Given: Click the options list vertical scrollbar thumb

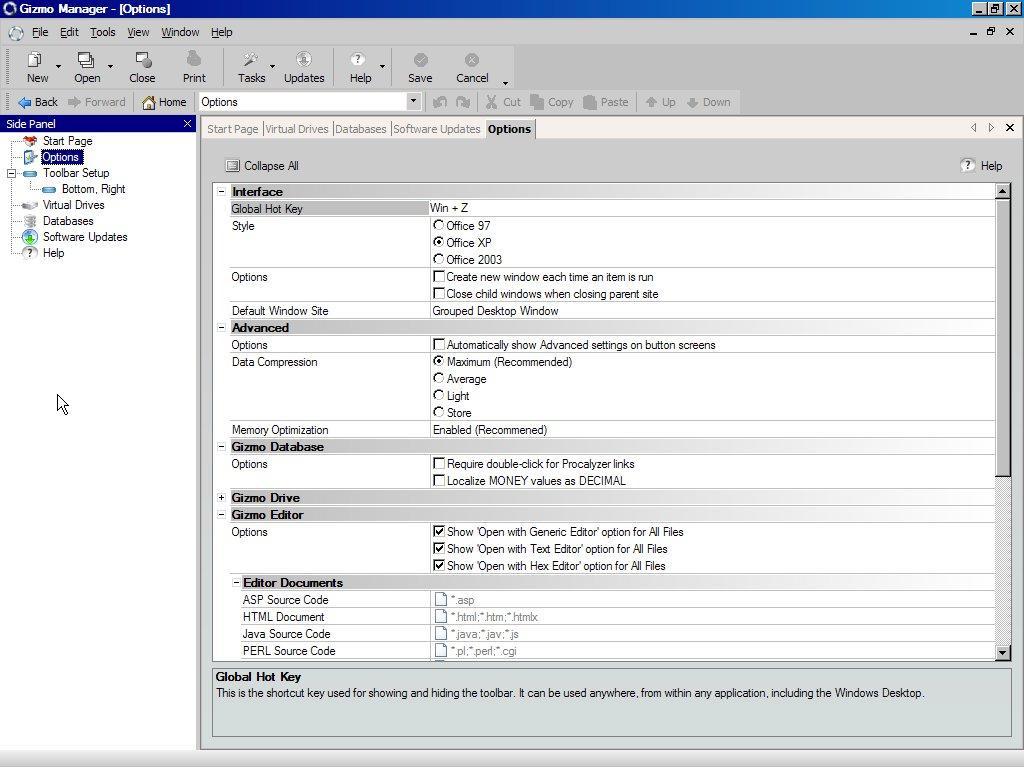Looking at the screenshot, I should [1003, 336].
